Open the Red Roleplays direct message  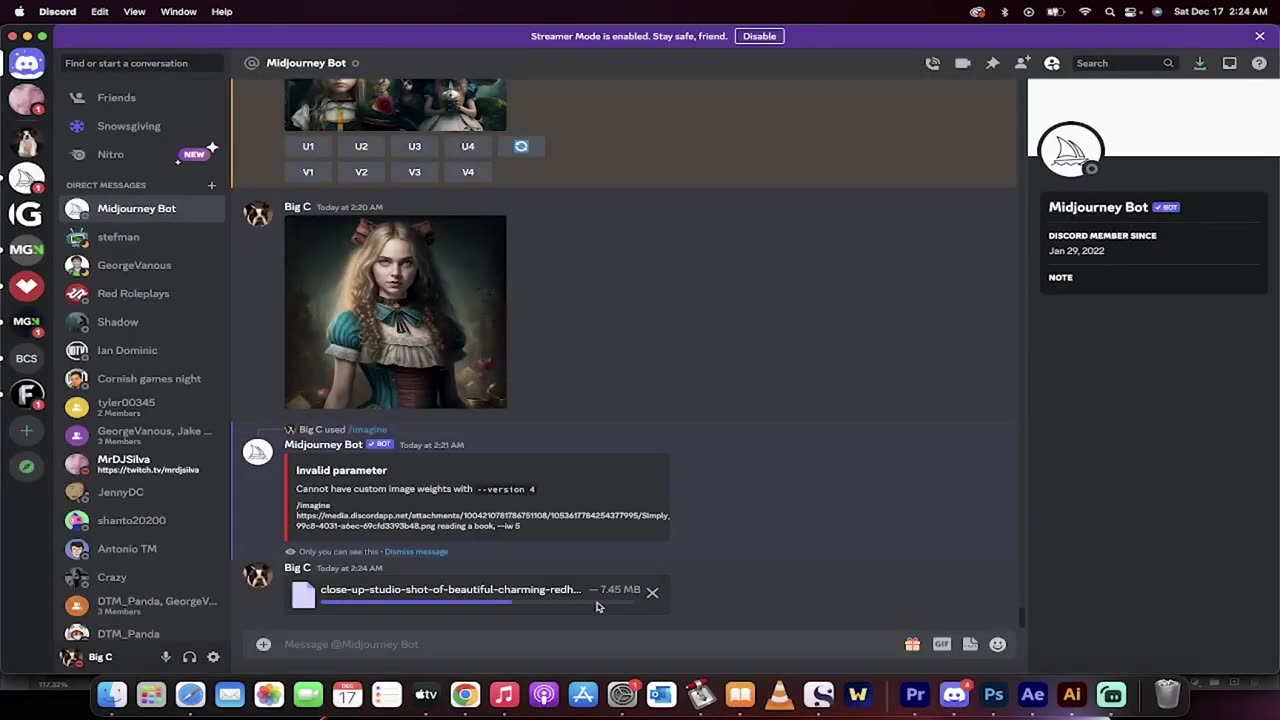[144, 294]
